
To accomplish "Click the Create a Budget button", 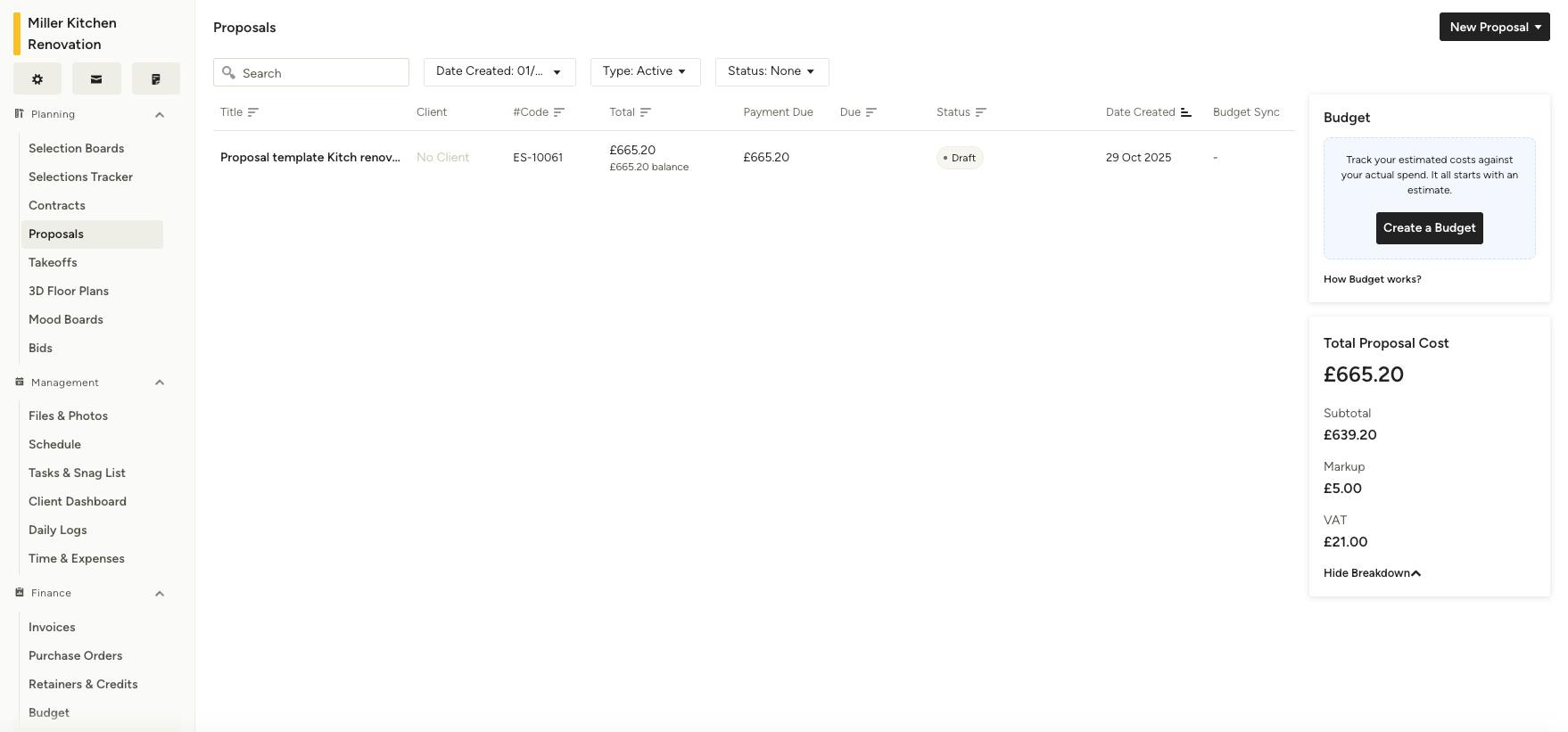I will pyautogui.click(x=1430, y=228).
